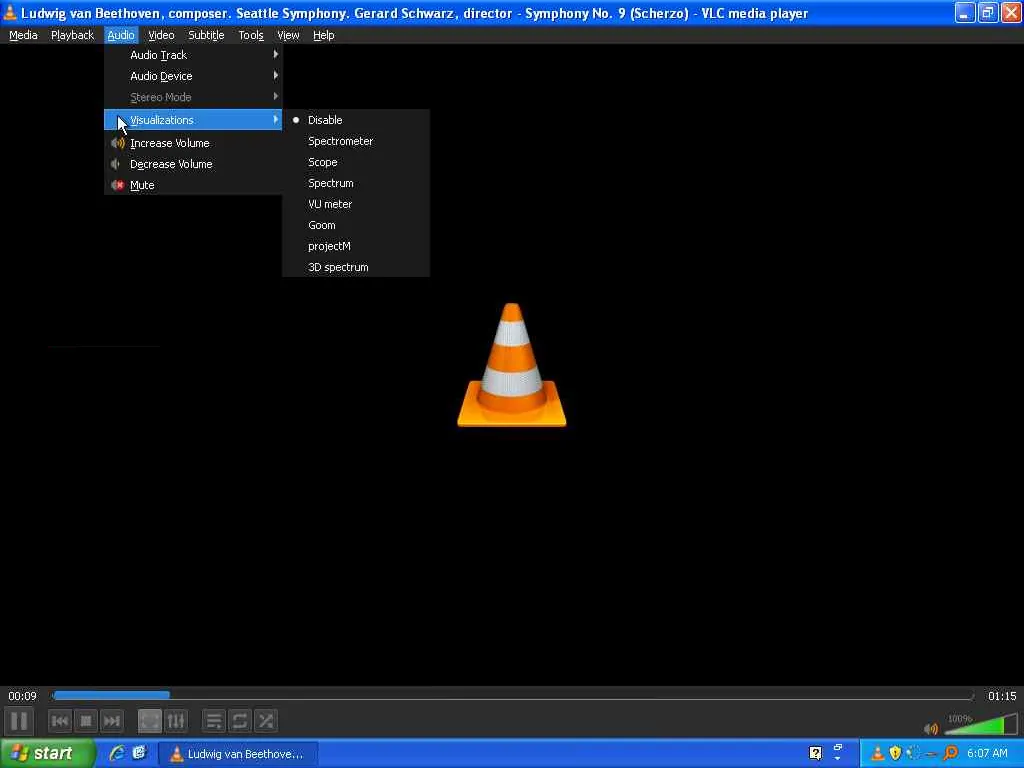Click the orange magnifier tray icon
Screen dimensions: 1024x768
point(951,754)
